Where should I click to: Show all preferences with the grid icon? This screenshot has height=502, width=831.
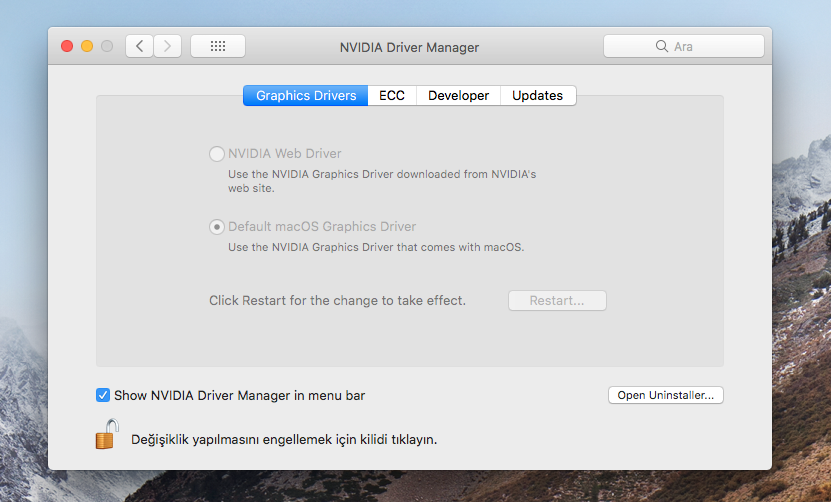pos(217,46)
